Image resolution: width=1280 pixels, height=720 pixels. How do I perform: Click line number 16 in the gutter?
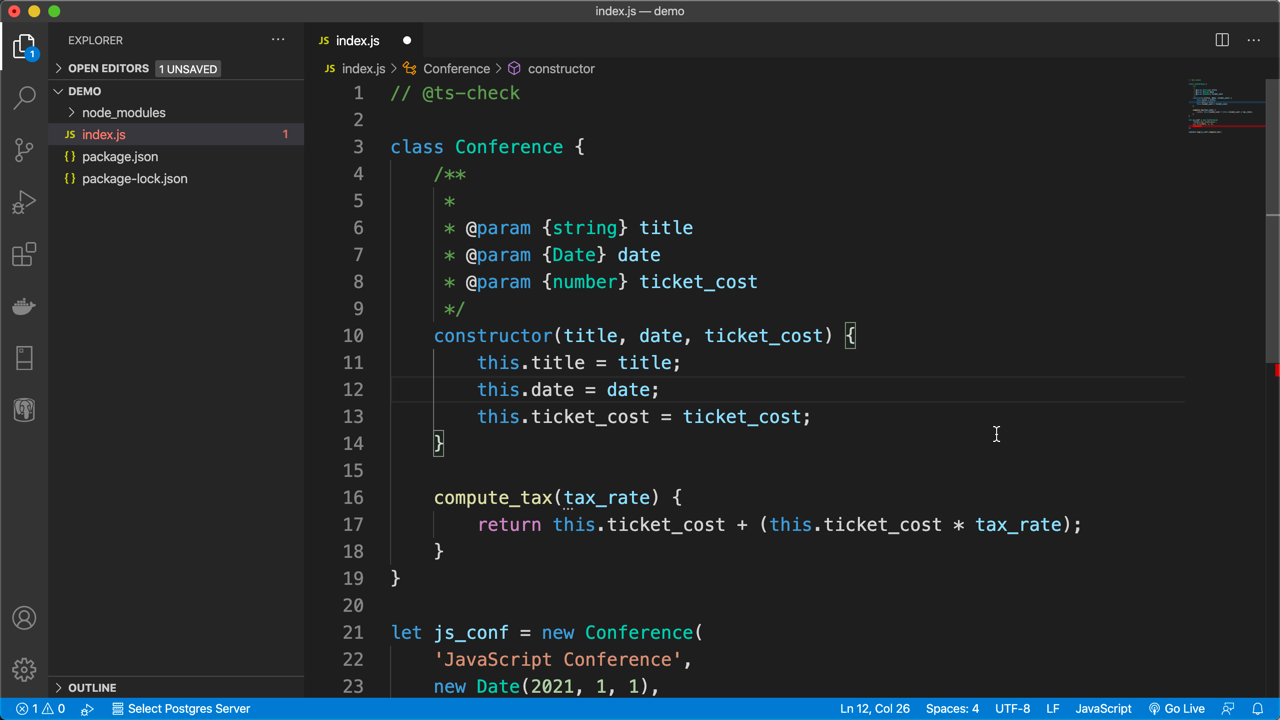click(x=353, y=497)
